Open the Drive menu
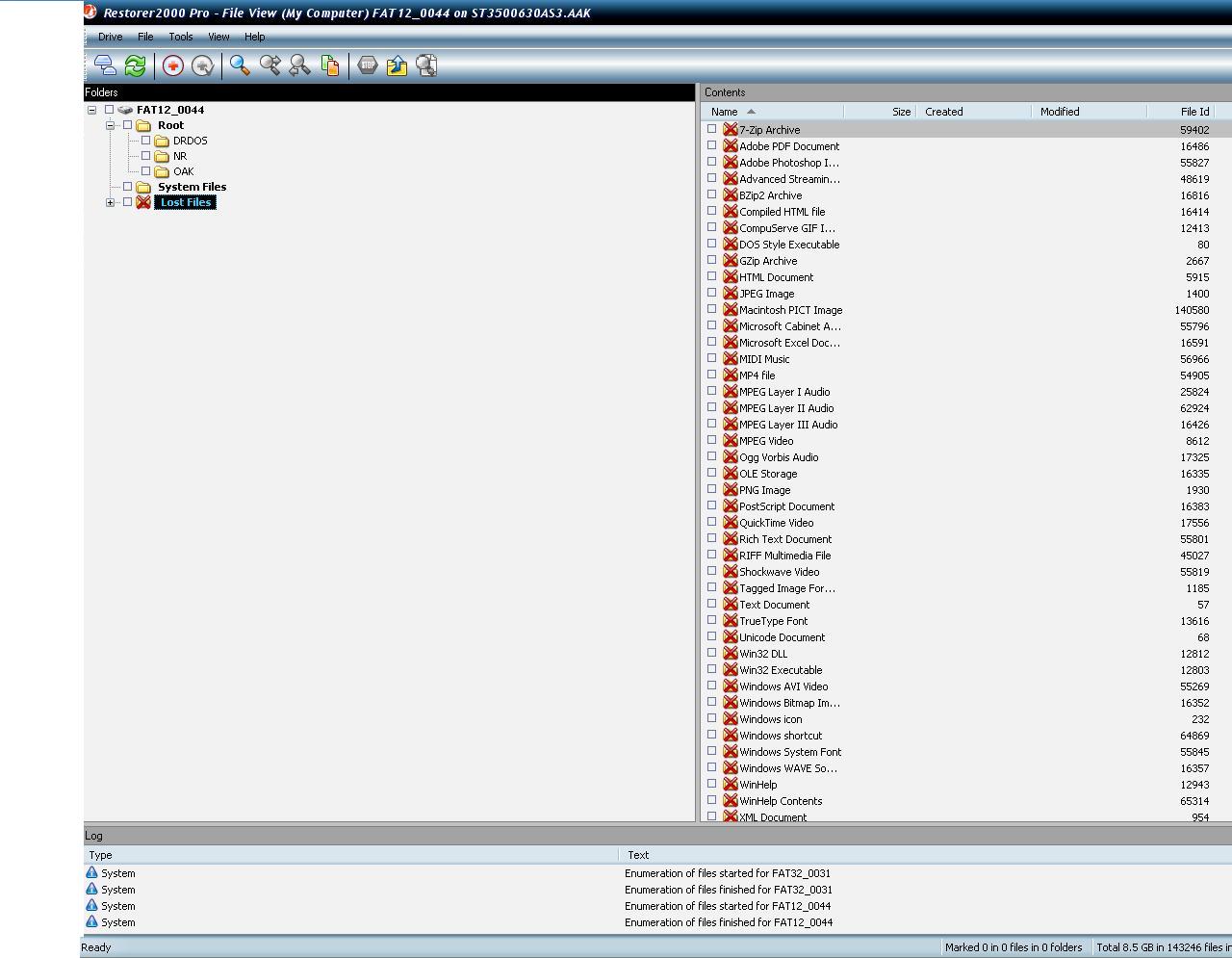The width and height of the screenshot is (1232, 958). [x=110, y=37]
